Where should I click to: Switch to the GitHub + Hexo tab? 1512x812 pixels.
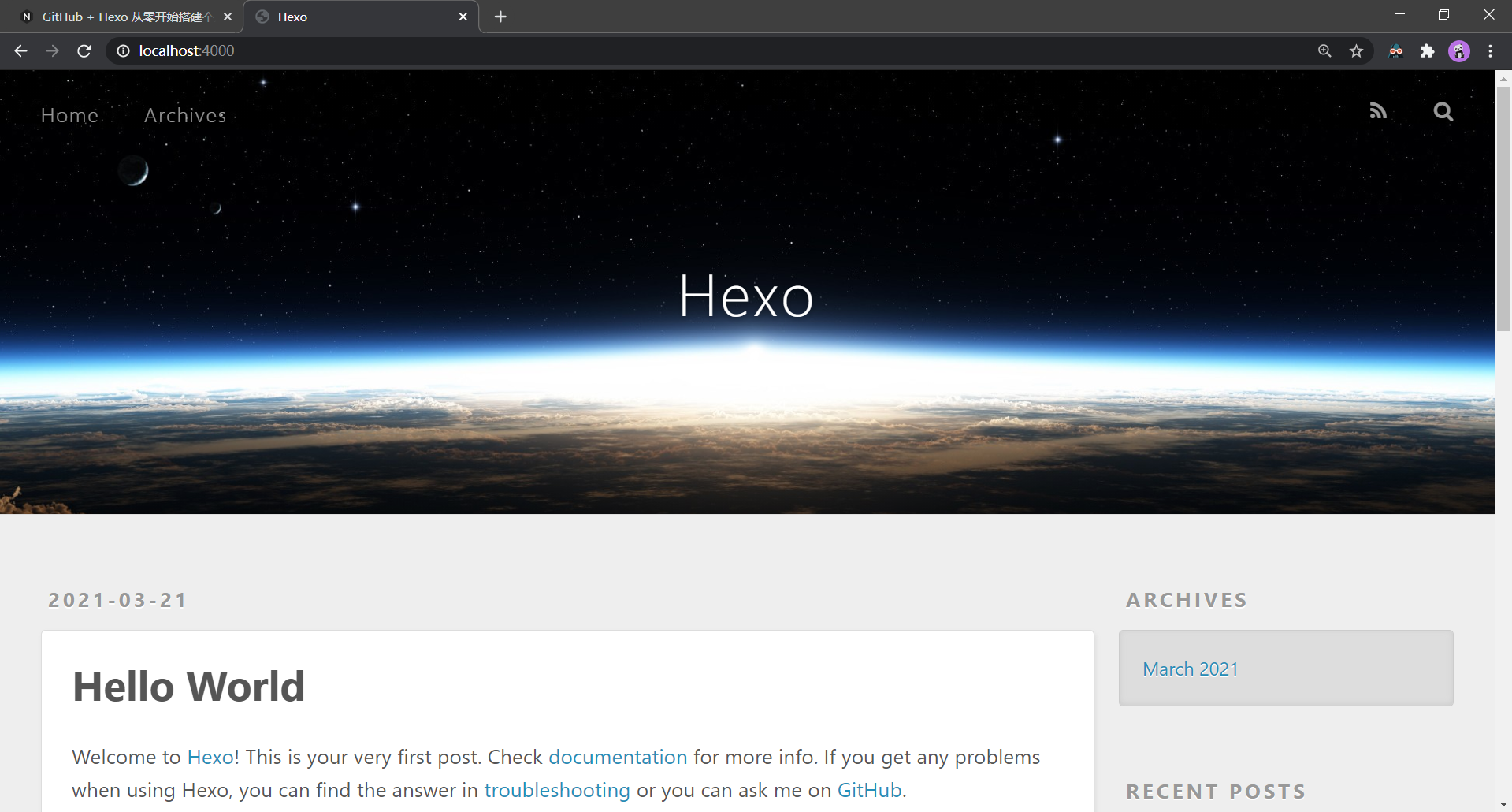click(126, 17)
